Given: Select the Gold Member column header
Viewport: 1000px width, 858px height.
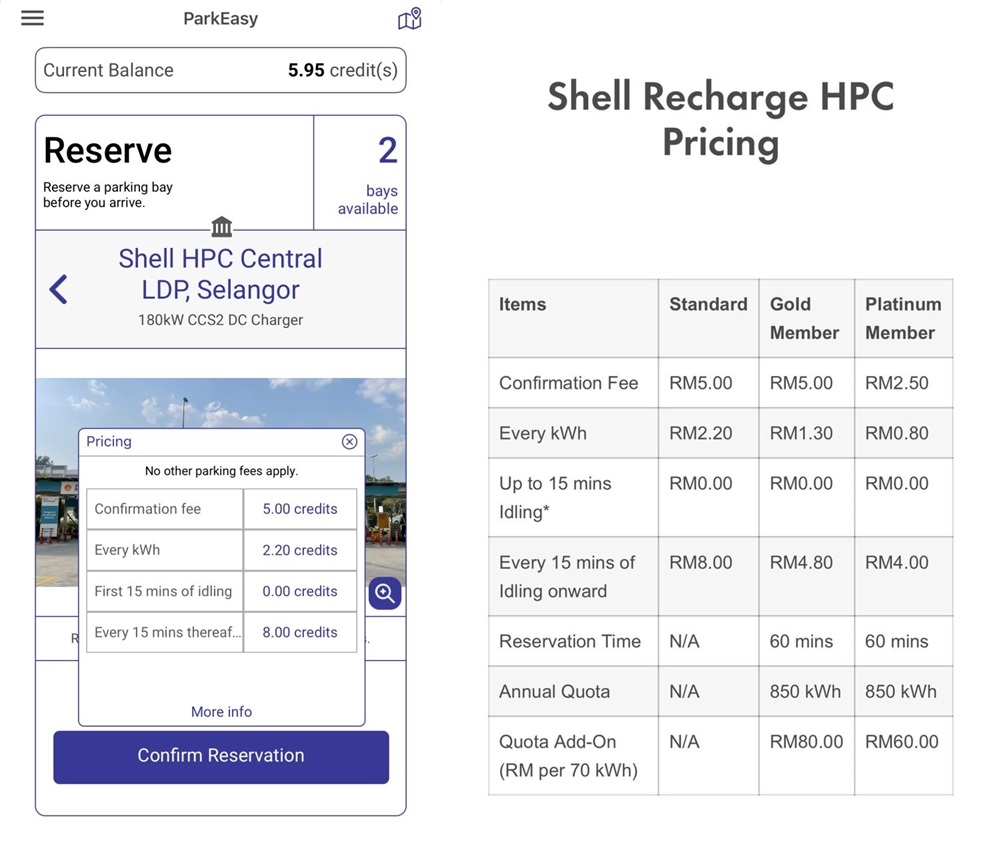Looking at the screenshot, I should pyautogui.click(x=805, y=317).
